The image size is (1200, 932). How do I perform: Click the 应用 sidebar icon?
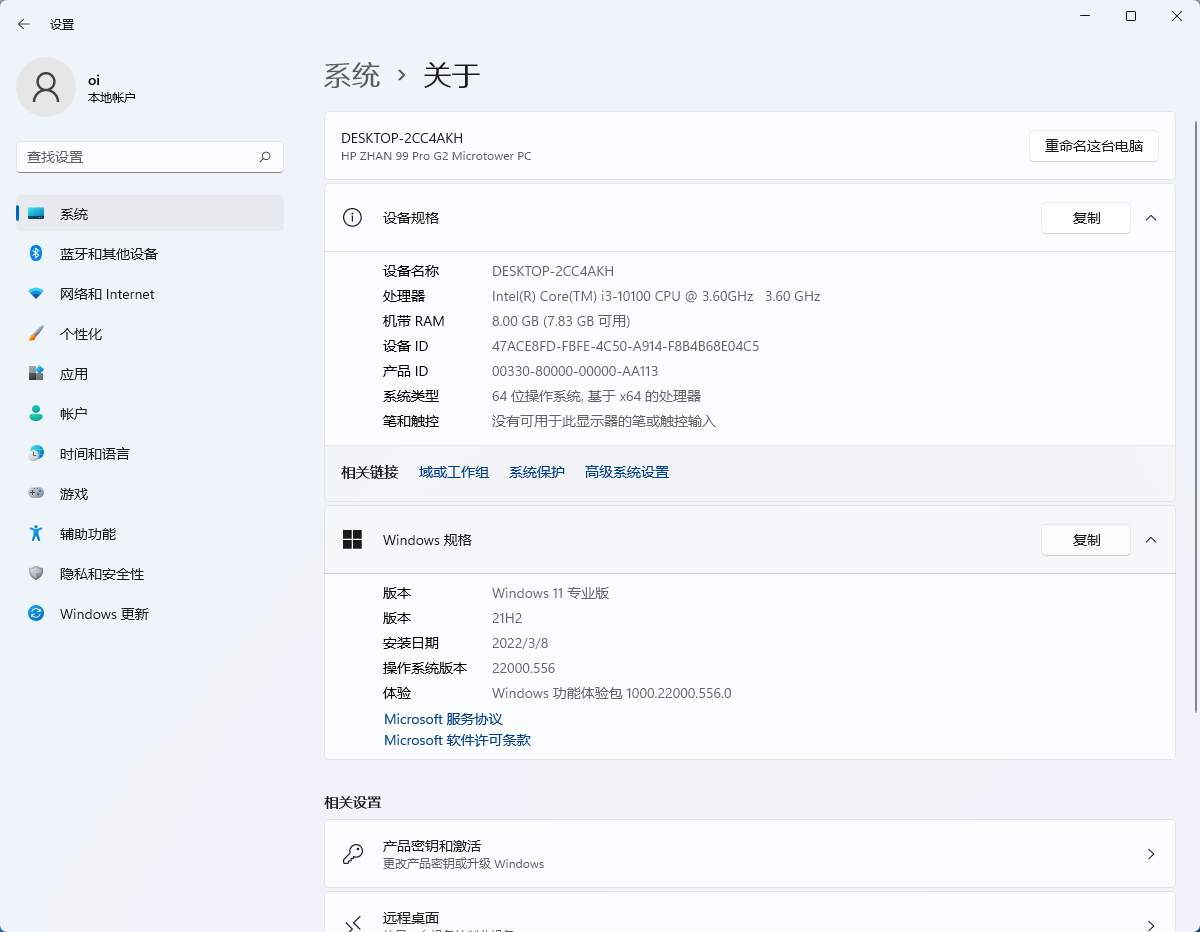(35, 373)
